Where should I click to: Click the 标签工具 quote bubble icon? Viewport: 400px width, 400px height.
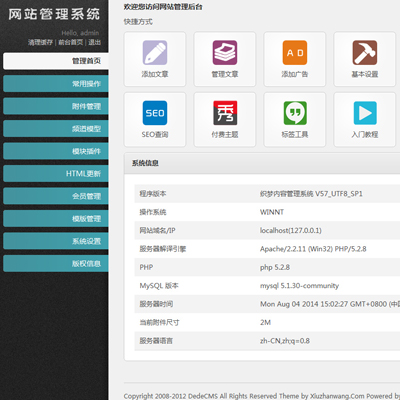click(295, 113)
